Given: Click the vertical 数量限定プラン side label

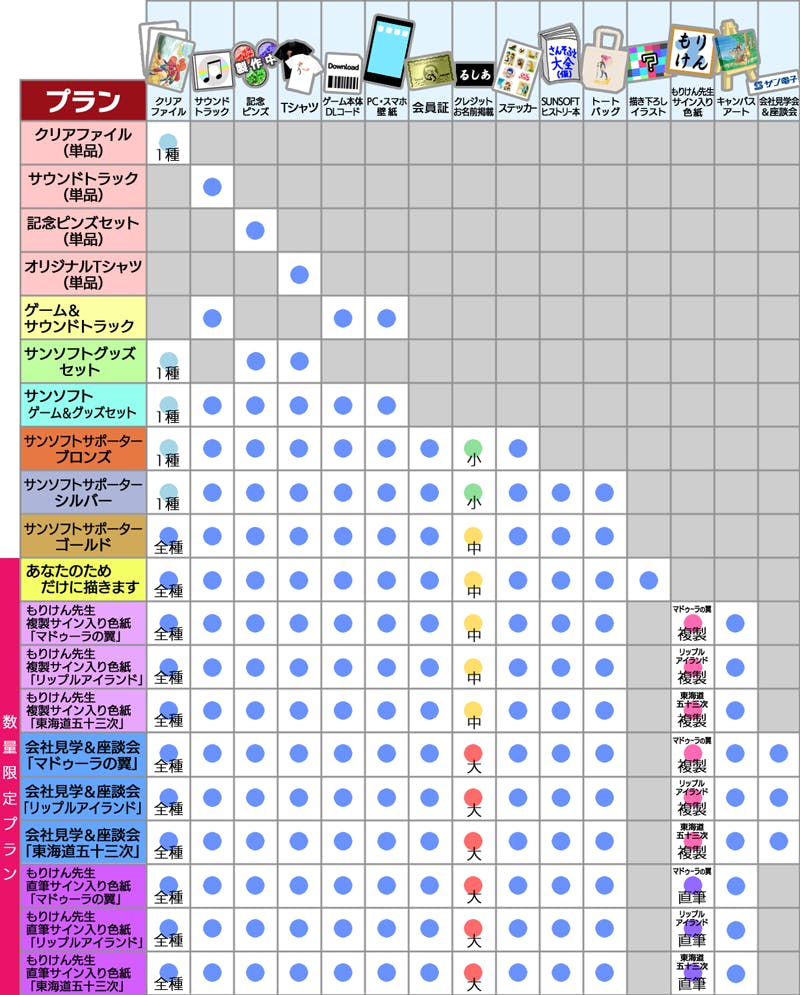Looking at the screenshot, I should pyautogui.click(x=9, y=776).
